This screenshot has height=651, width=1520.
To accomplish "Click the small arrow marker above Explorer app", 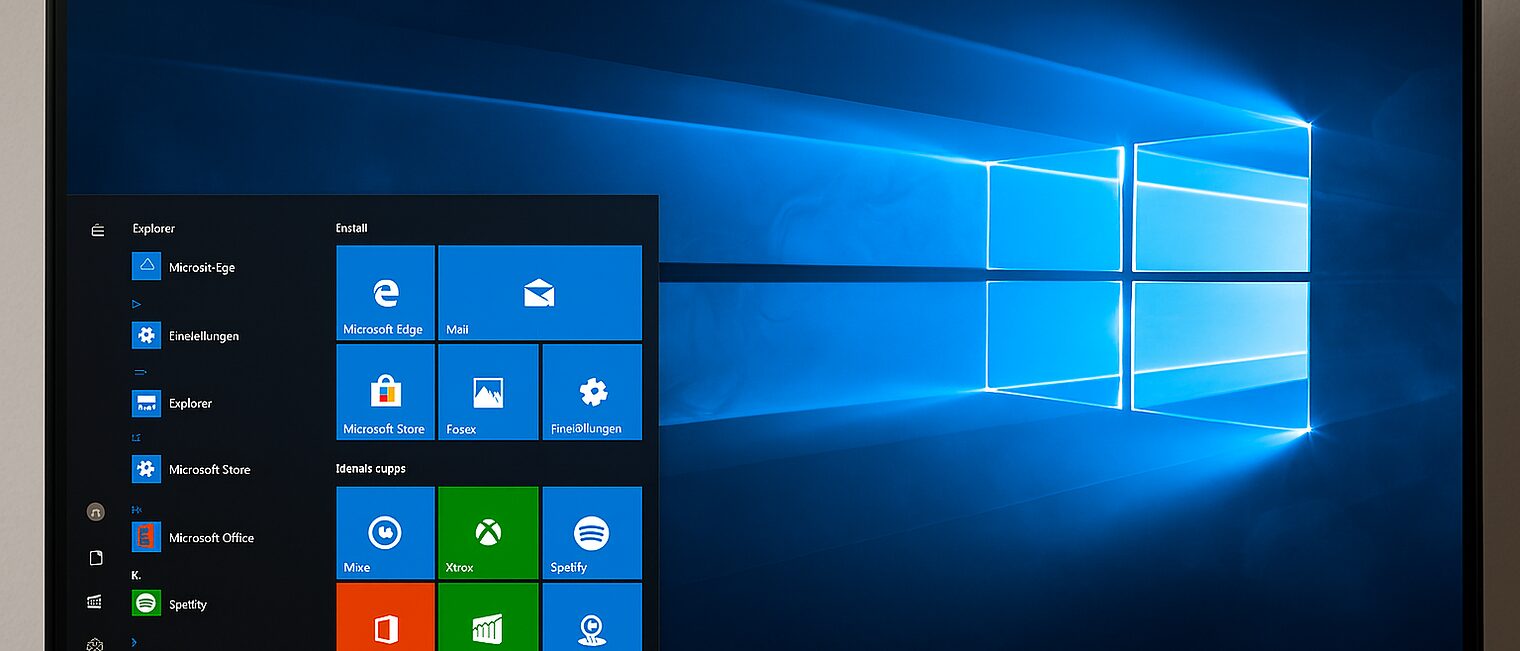I will coord(139,371).
